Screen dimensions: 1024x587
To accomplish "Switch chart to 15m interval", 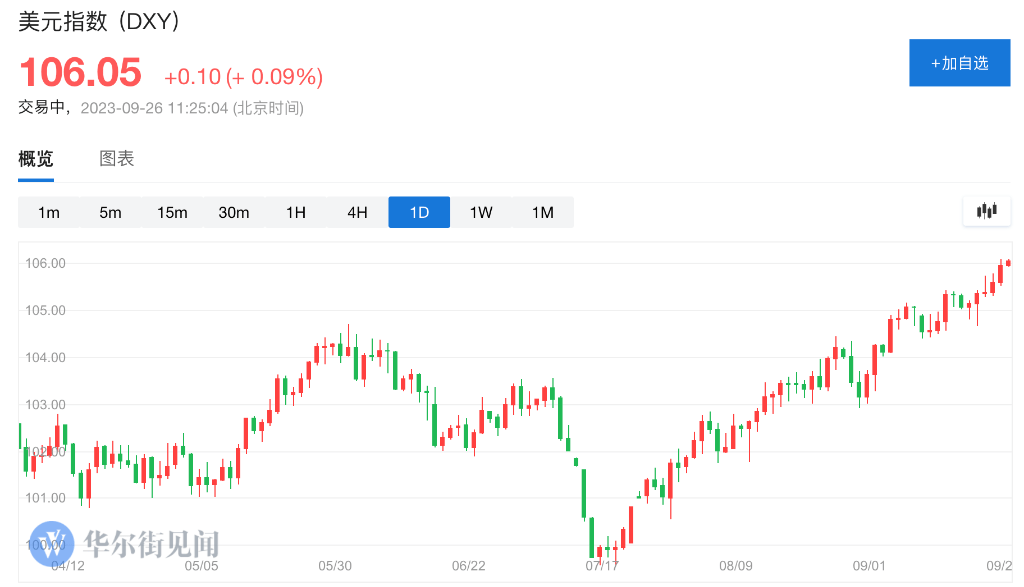I will 172,212.
